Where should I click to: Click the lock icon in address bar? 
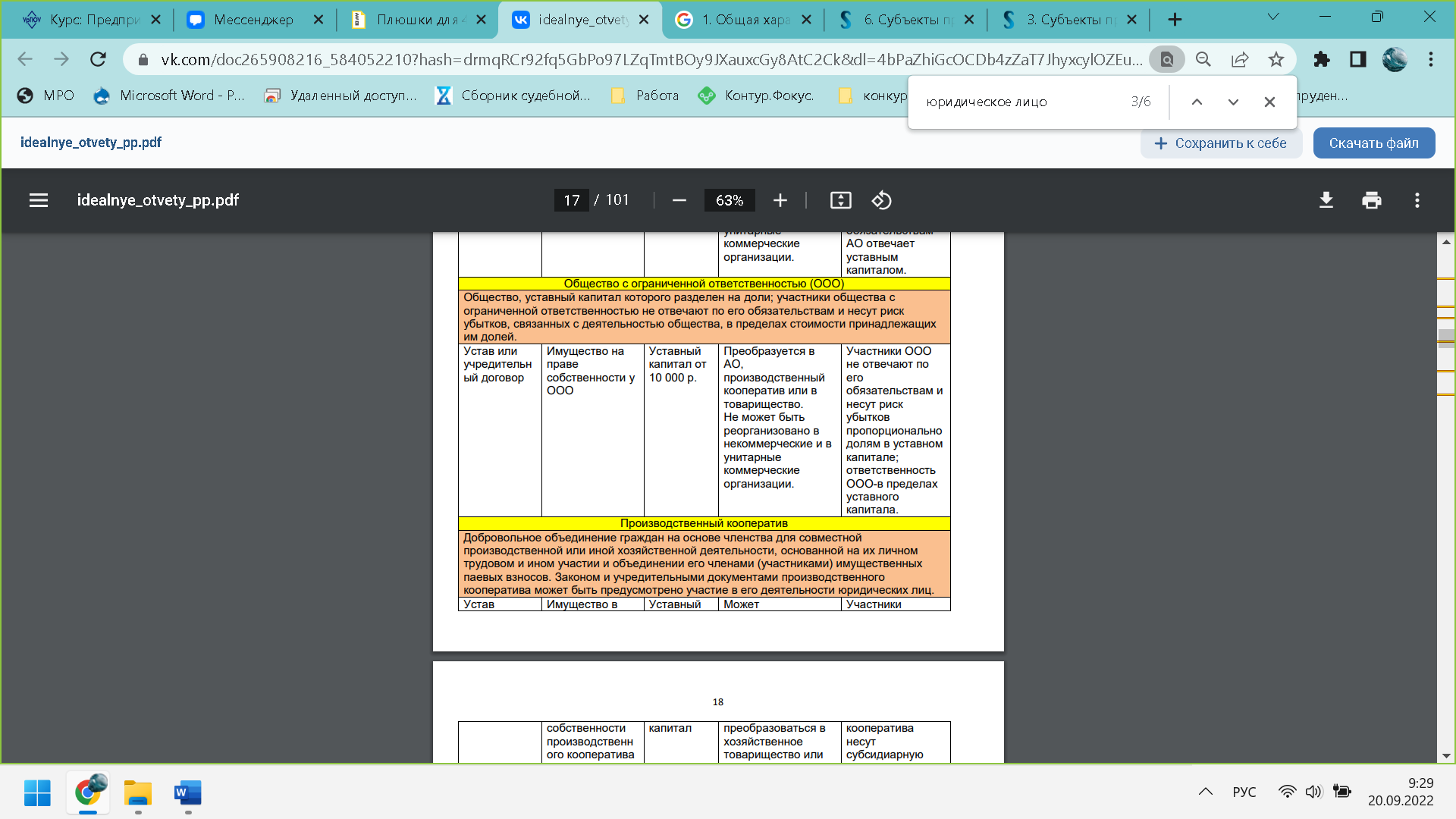143,59
